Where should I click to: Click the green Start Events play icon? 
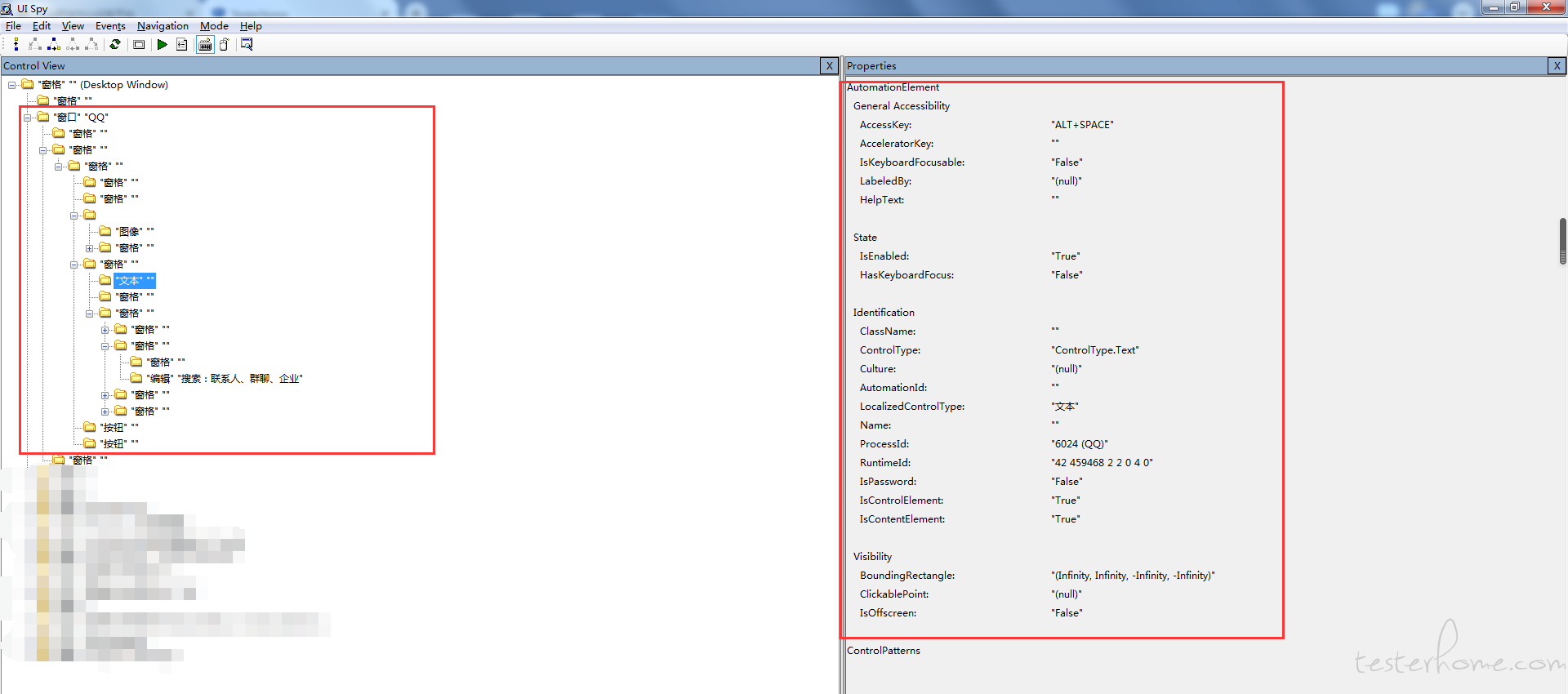pyautogui.click(x=163, y=44)
